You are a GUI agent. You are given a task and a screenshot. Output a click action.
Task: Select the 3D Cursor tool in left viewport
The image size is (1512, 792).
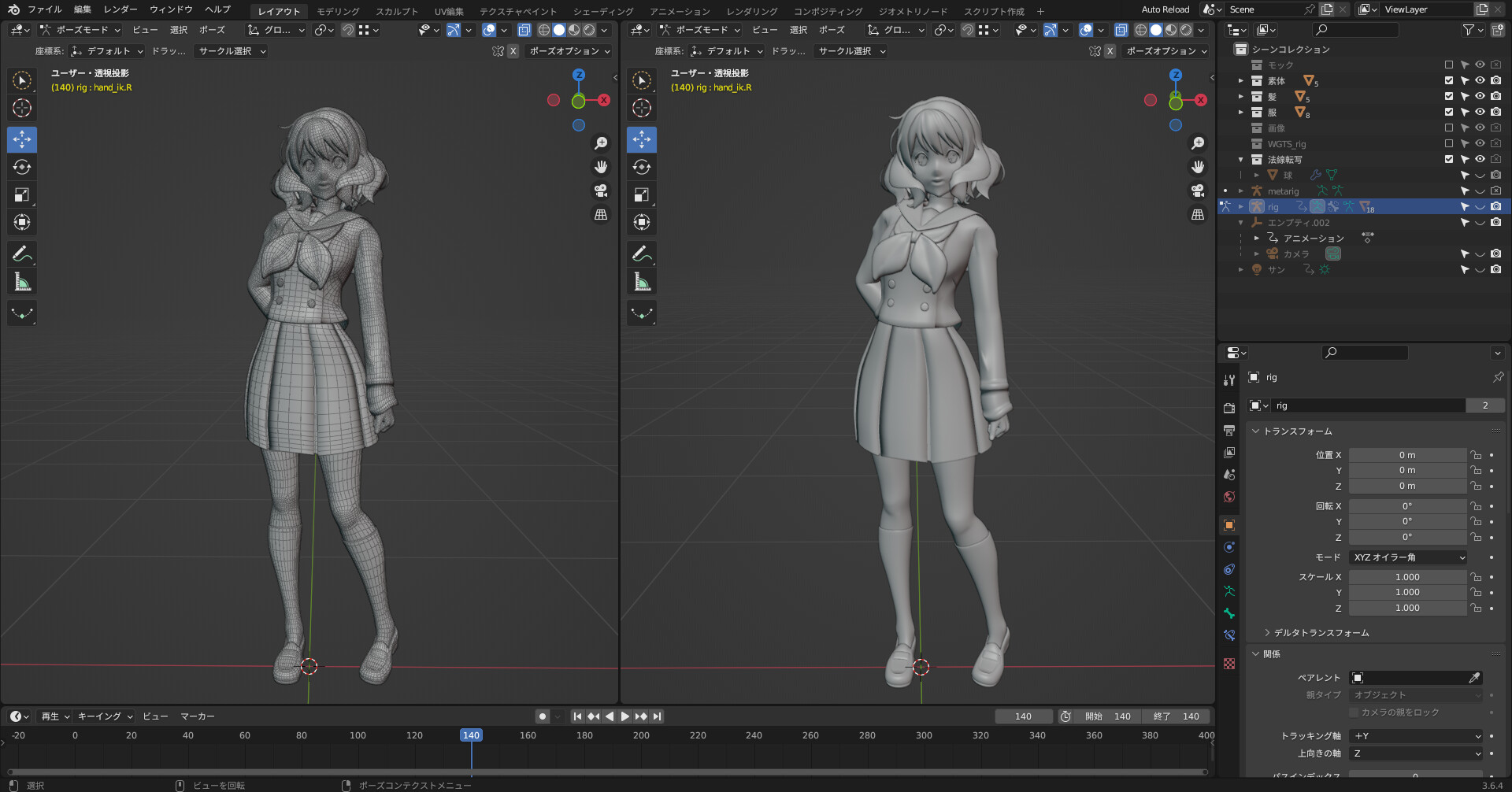pos(22,108)
